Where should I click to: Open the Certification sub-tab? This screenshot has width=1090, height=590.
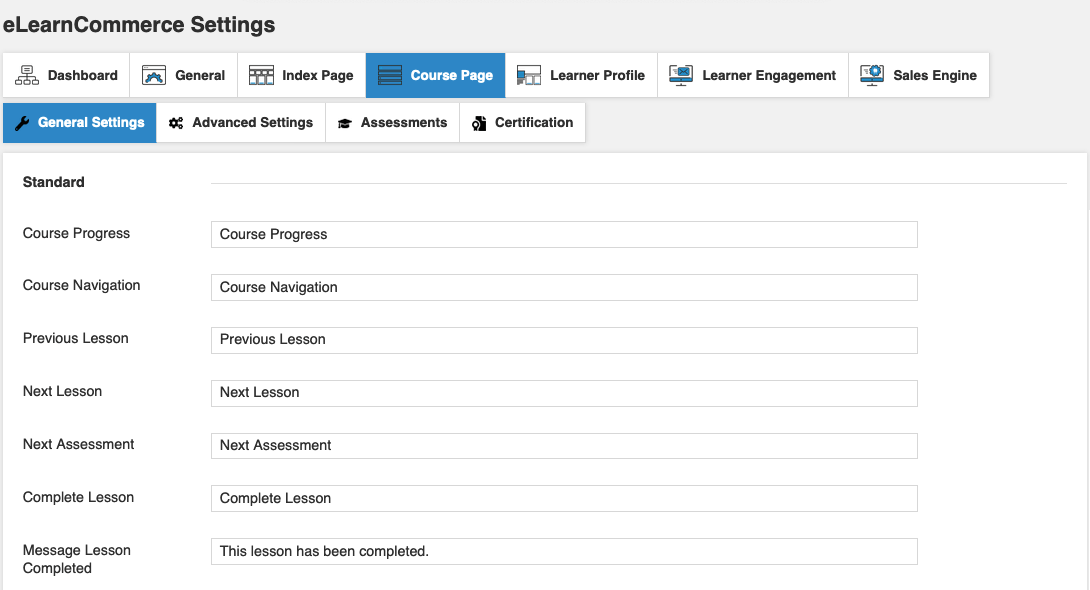(522, 122)
